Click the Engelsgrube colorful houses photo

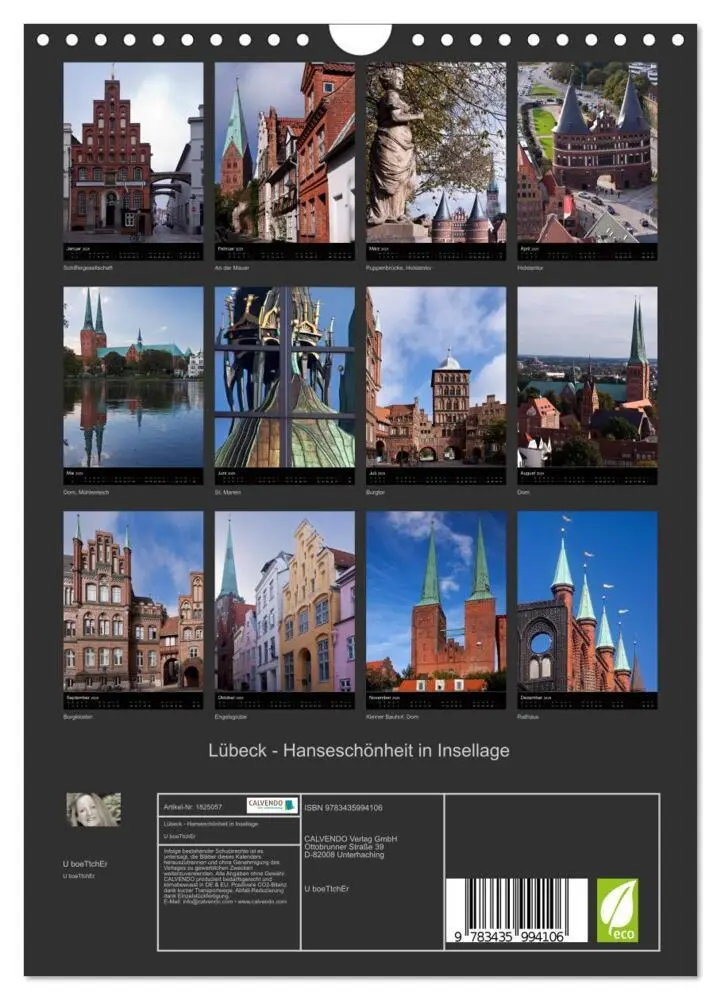[284, 601]
